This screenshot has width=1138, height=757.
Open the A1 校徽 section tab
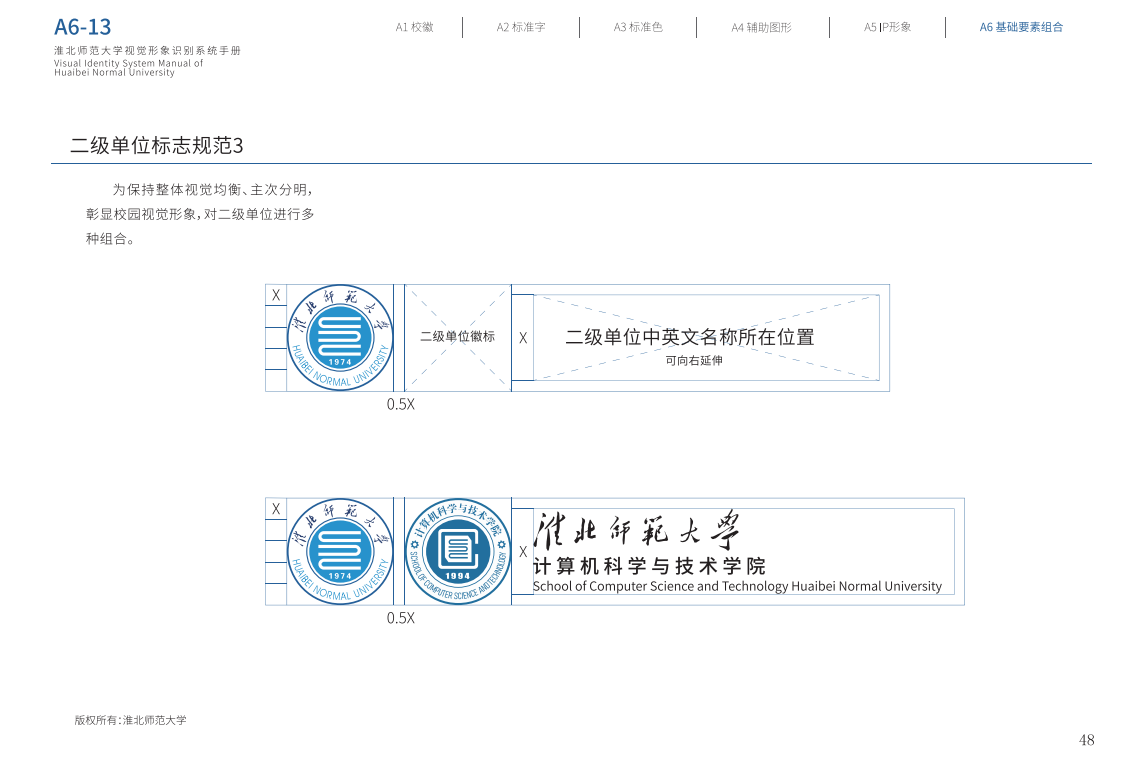point(414,27)
